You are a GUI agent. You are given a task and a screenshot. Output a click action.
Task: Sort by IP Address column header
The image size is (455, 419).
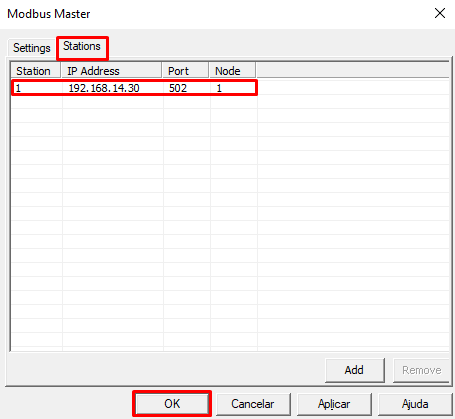coord(111,71)
